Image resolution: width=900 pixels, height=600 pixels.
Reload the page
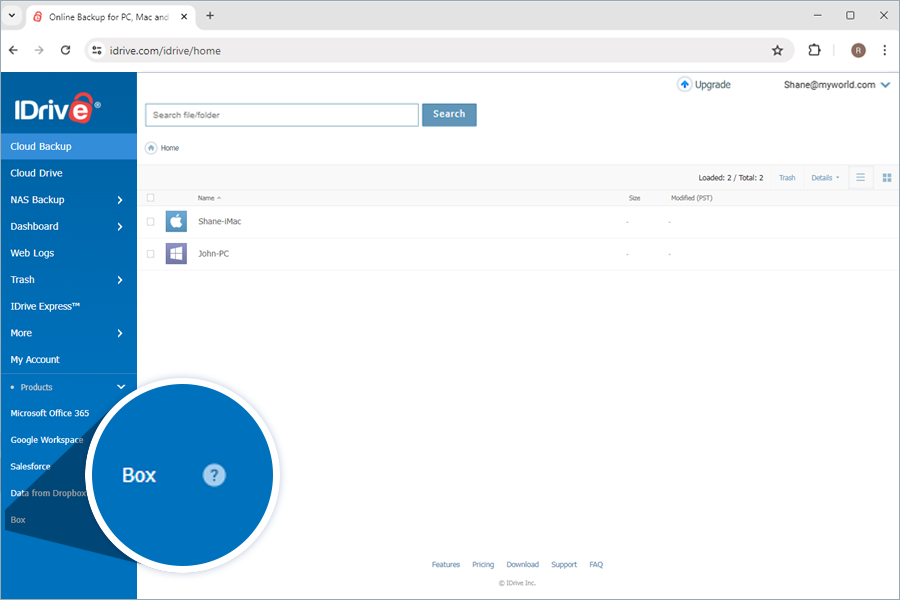65,51
